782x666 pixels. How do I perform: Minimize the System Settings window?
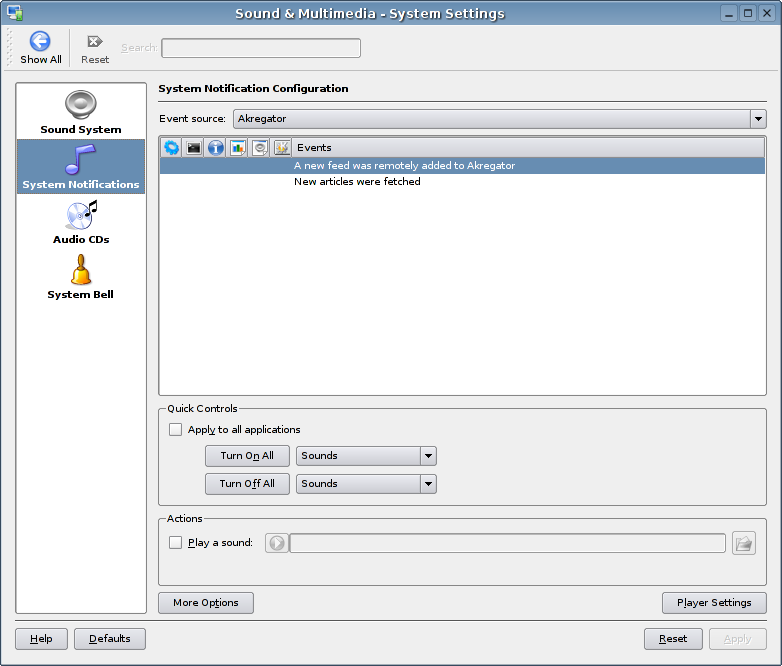729,13
